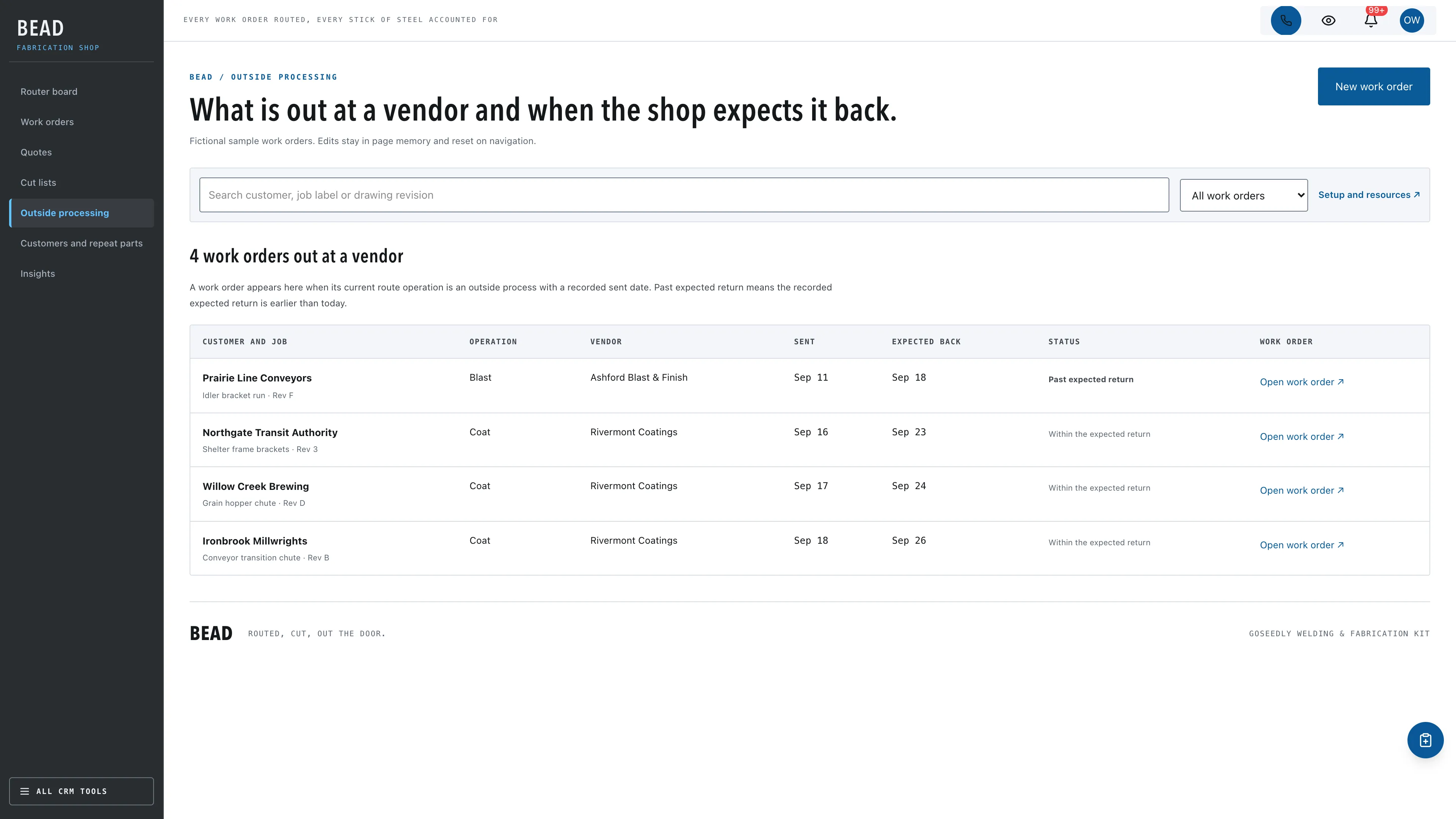Screen dimensions: 1456x819
Task: Click the Customer and Job column header
Action: point(245,342)
